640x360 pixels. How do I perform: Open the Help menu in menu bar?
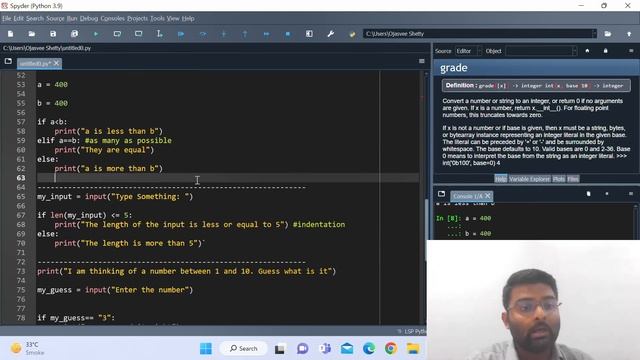(x=188, y=18)
